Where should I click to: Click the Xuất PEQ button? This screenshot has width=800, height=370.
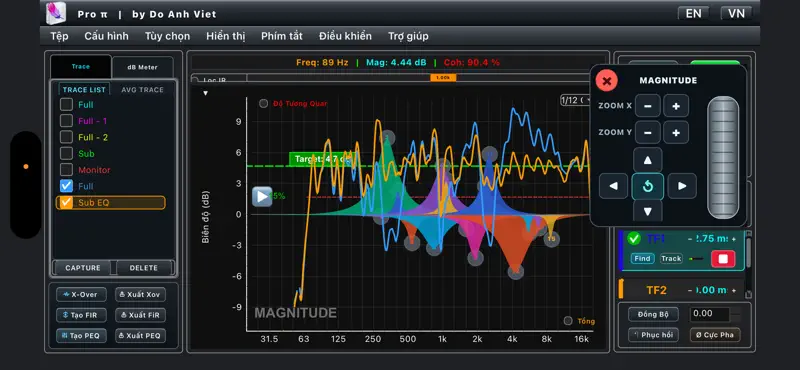tap(140, 336)
